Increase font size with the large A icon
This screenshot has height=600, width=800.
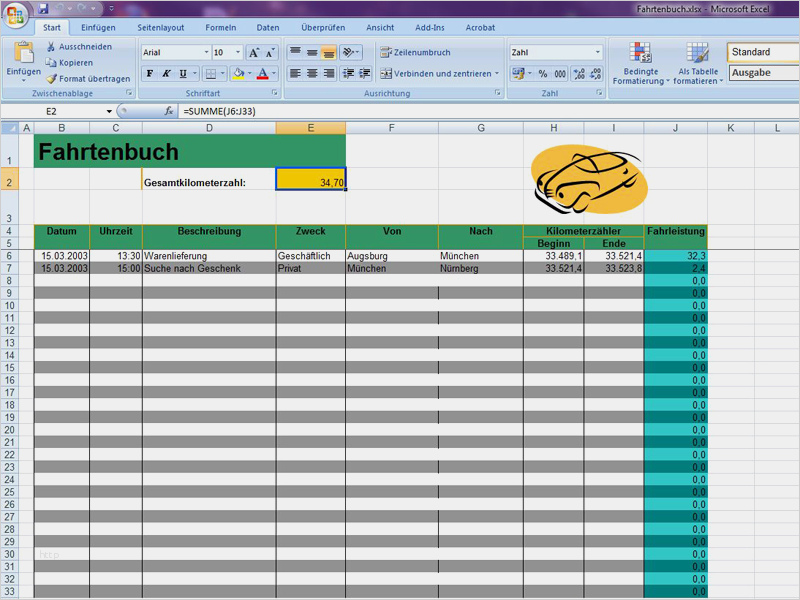click(254, 52)
